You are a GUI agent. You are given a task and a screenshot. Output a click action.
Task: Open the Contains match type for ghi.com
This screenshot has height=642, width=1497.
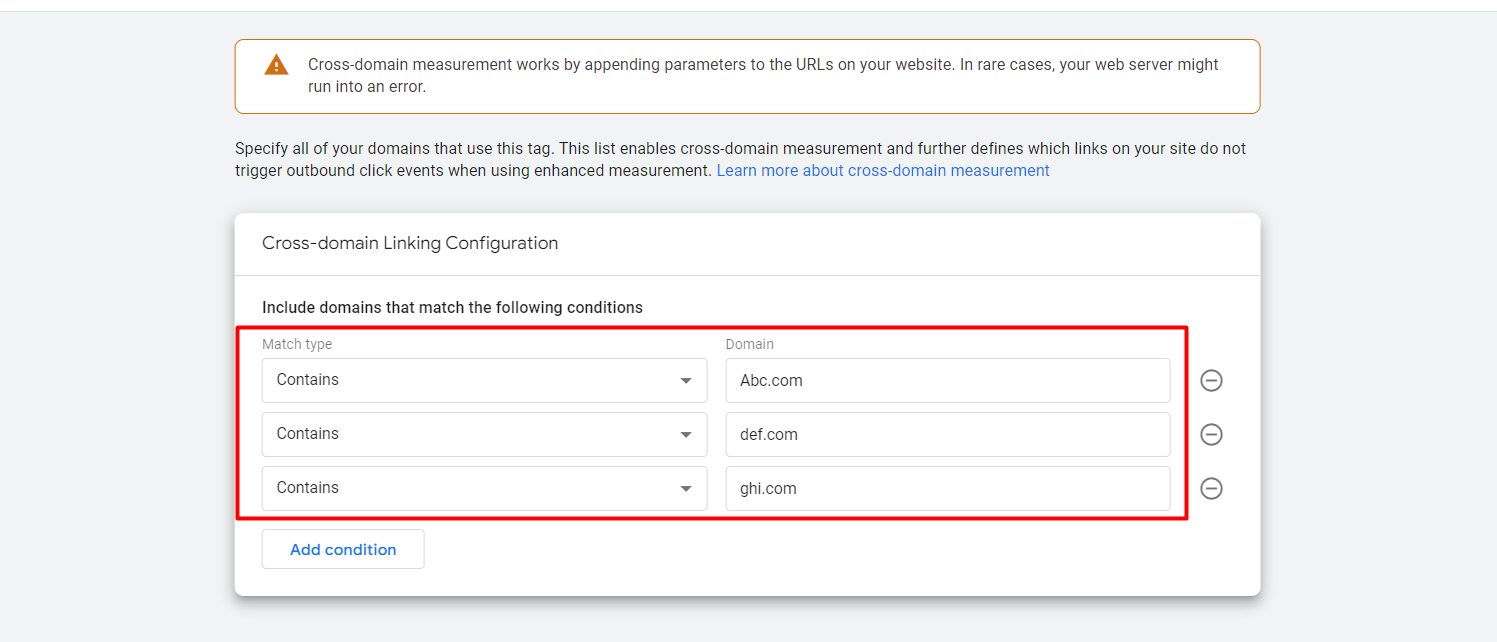tap(470, 488)
